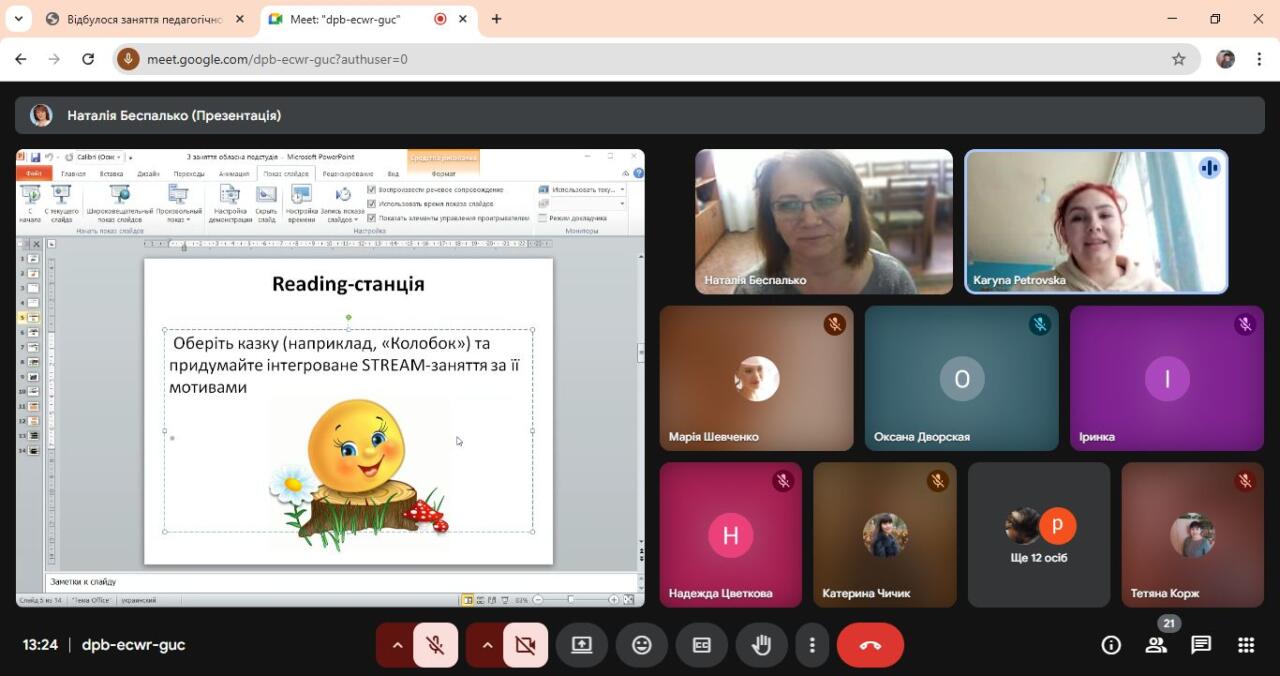
Task: Click the Present now screen share icon
Action: click(x=582, y=645)
